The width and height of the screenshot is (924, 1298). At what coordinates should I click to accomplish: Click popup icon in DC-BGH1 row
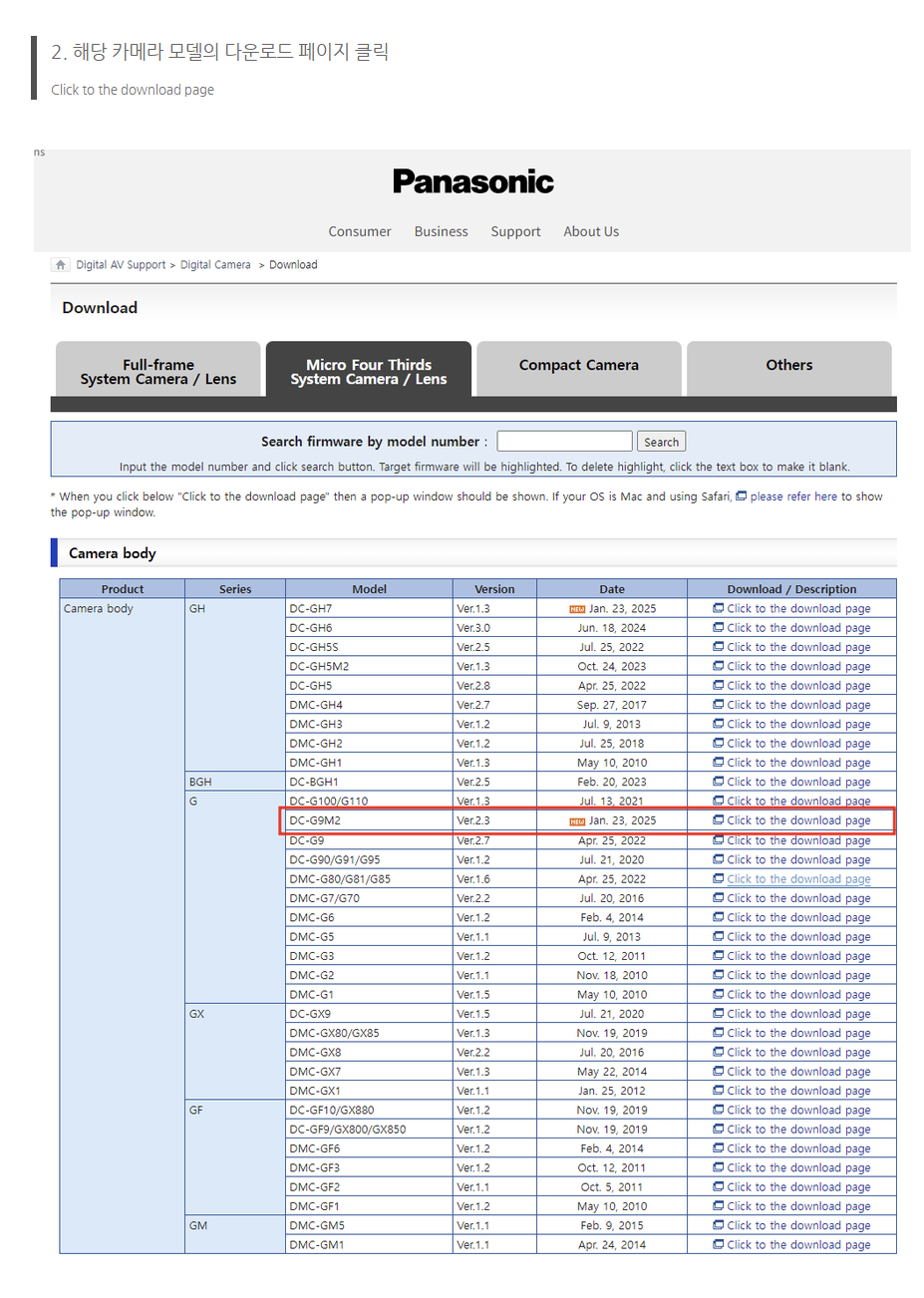718,782
